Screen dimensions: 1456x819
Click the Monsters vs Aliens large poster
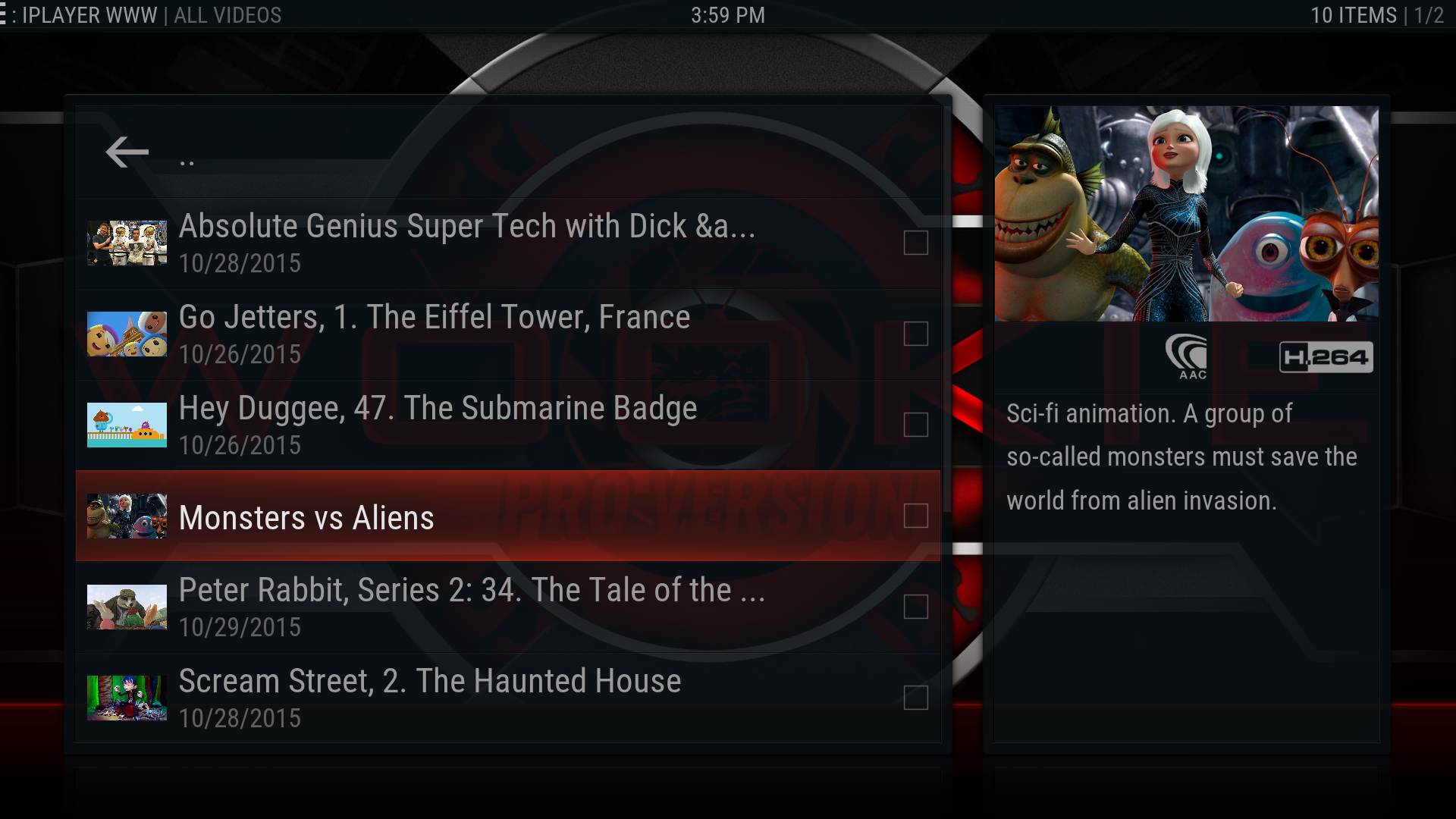[x=1186, y=214]
